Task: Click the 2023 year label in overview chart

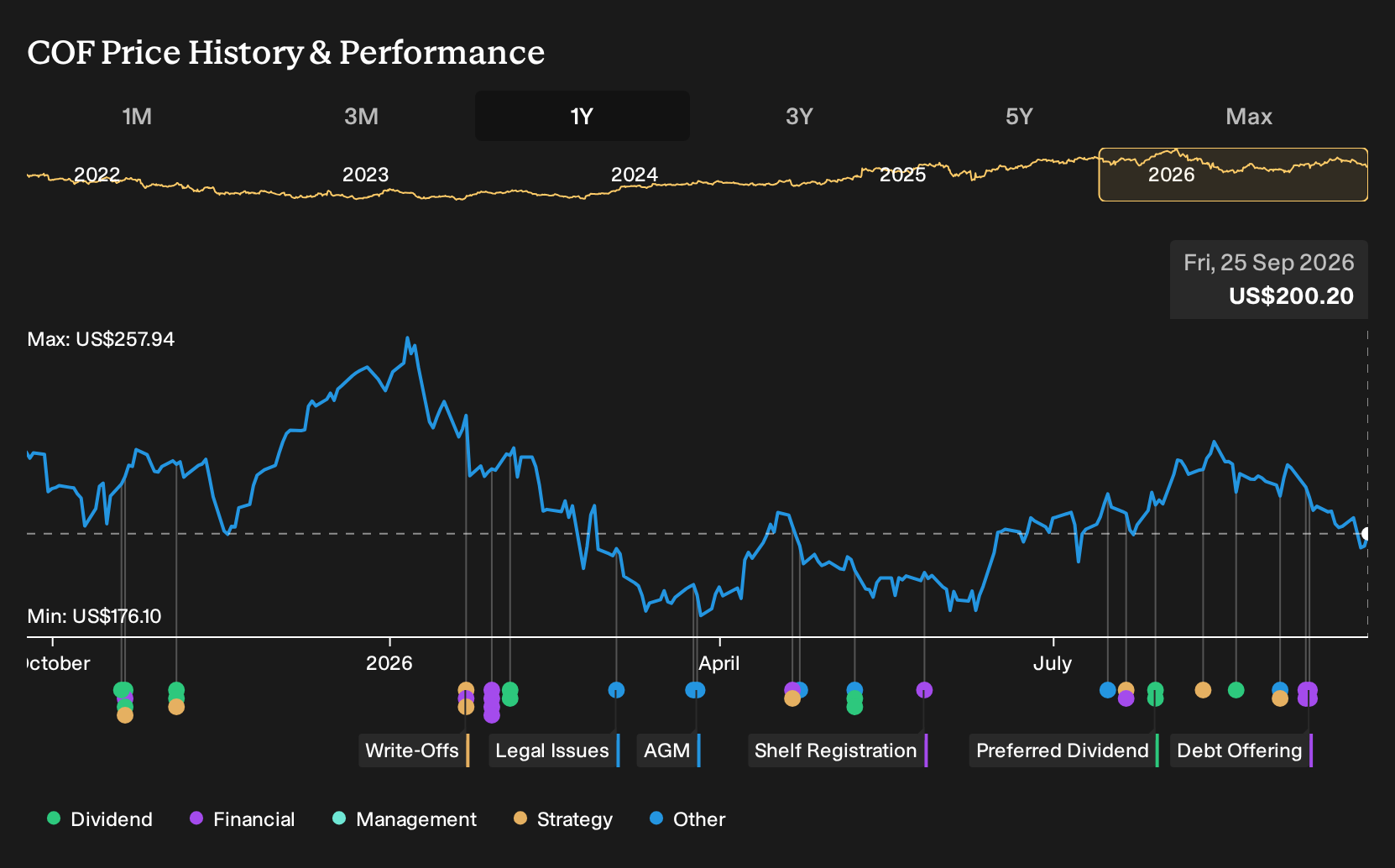Action: pos(366,175)
